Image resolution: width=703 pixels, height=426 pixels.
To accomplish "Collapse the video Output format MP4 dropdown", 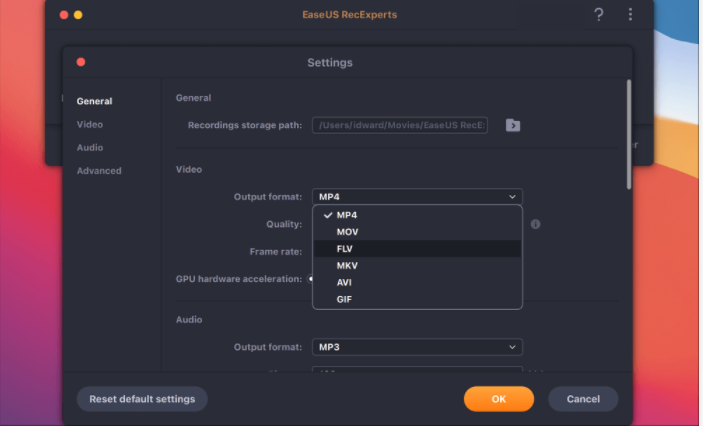I will (x=417, y=197).
